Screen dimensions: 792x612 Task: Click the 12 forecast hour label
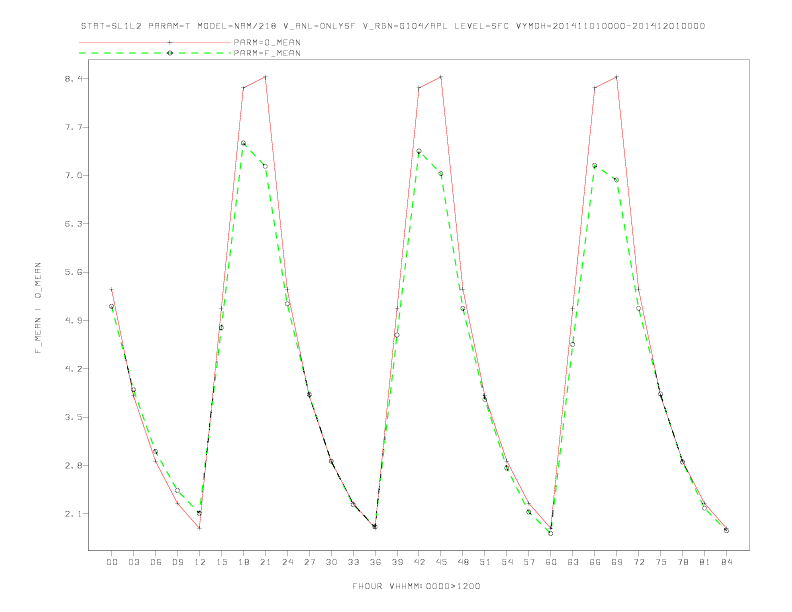coord(200,562)
